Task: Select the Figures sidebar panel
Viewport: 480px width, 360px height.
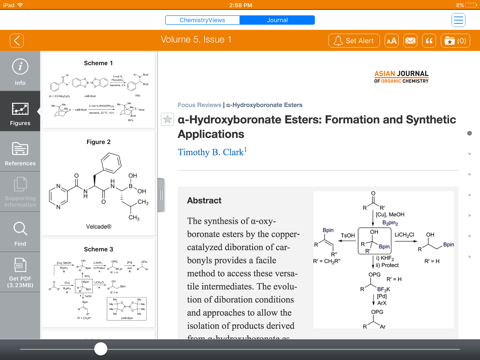Action: [20, 111]
